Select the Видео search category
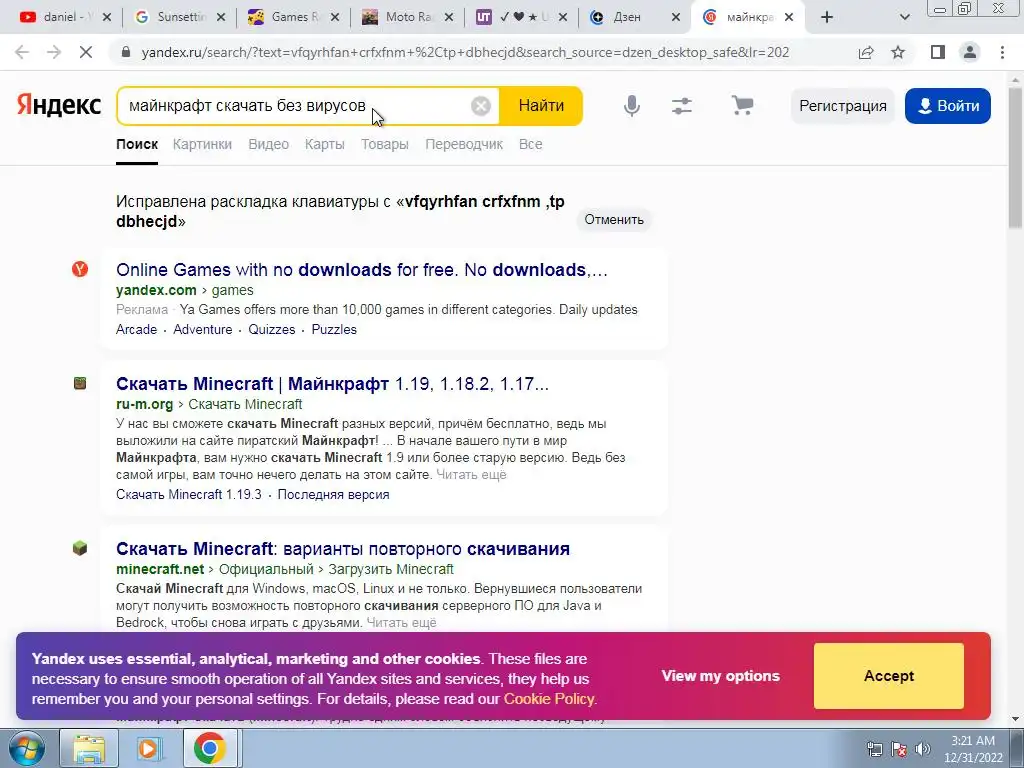1024x768 pixels. [x=268, y=144]
